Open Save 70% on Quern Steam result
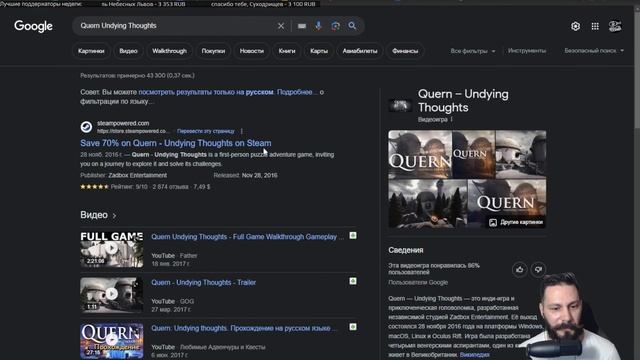 tap(176, 143)
